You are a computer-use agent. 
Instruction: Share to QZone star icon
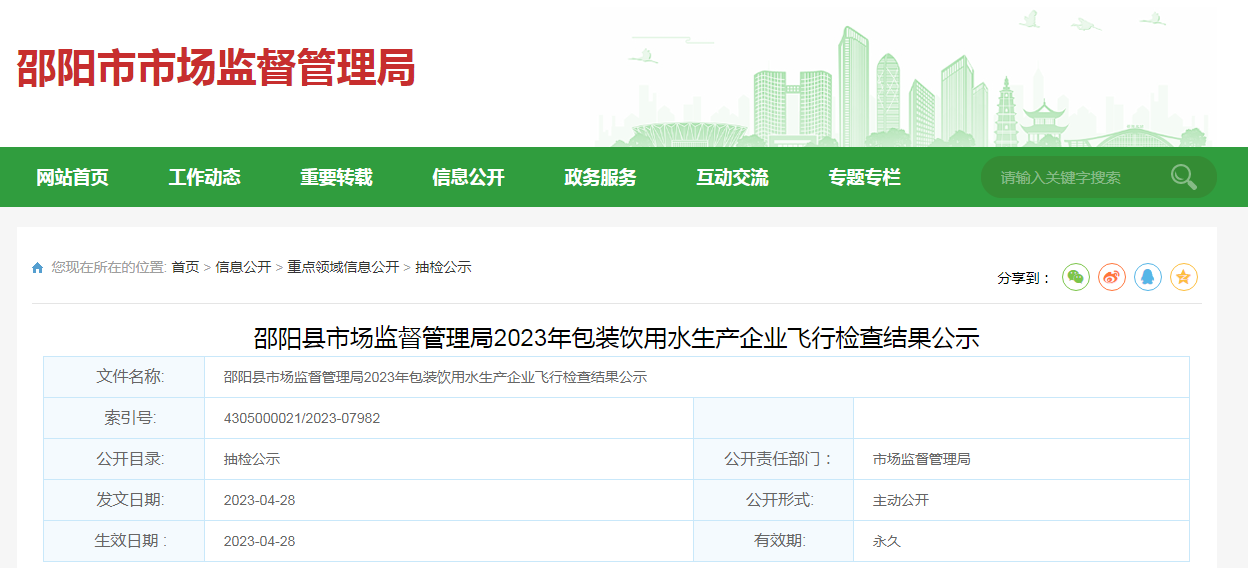[x=1184, y=277]
